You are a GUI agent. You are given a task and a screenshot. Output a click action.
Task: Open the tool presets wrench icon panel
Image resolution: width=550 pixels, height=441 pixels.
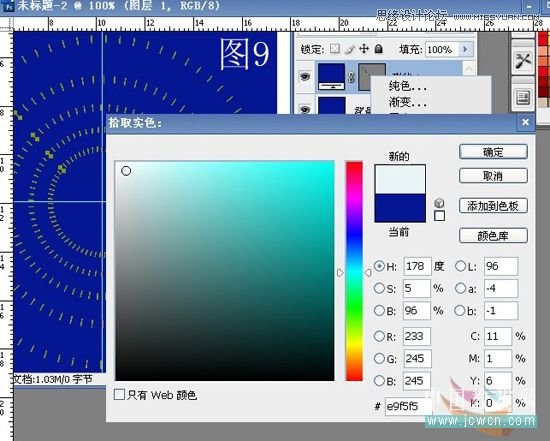tap(523, 61)
